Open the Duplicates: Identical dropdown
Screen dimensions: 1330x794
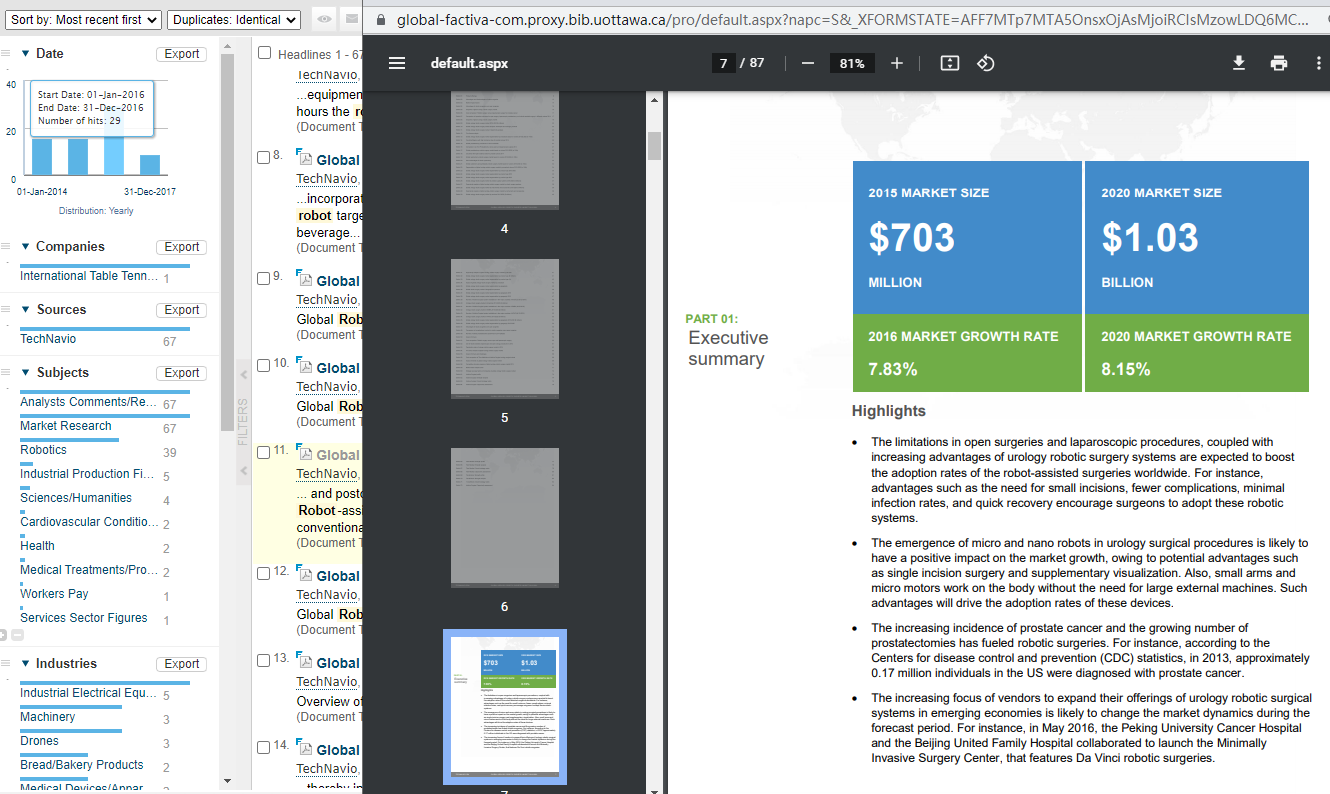234,20
